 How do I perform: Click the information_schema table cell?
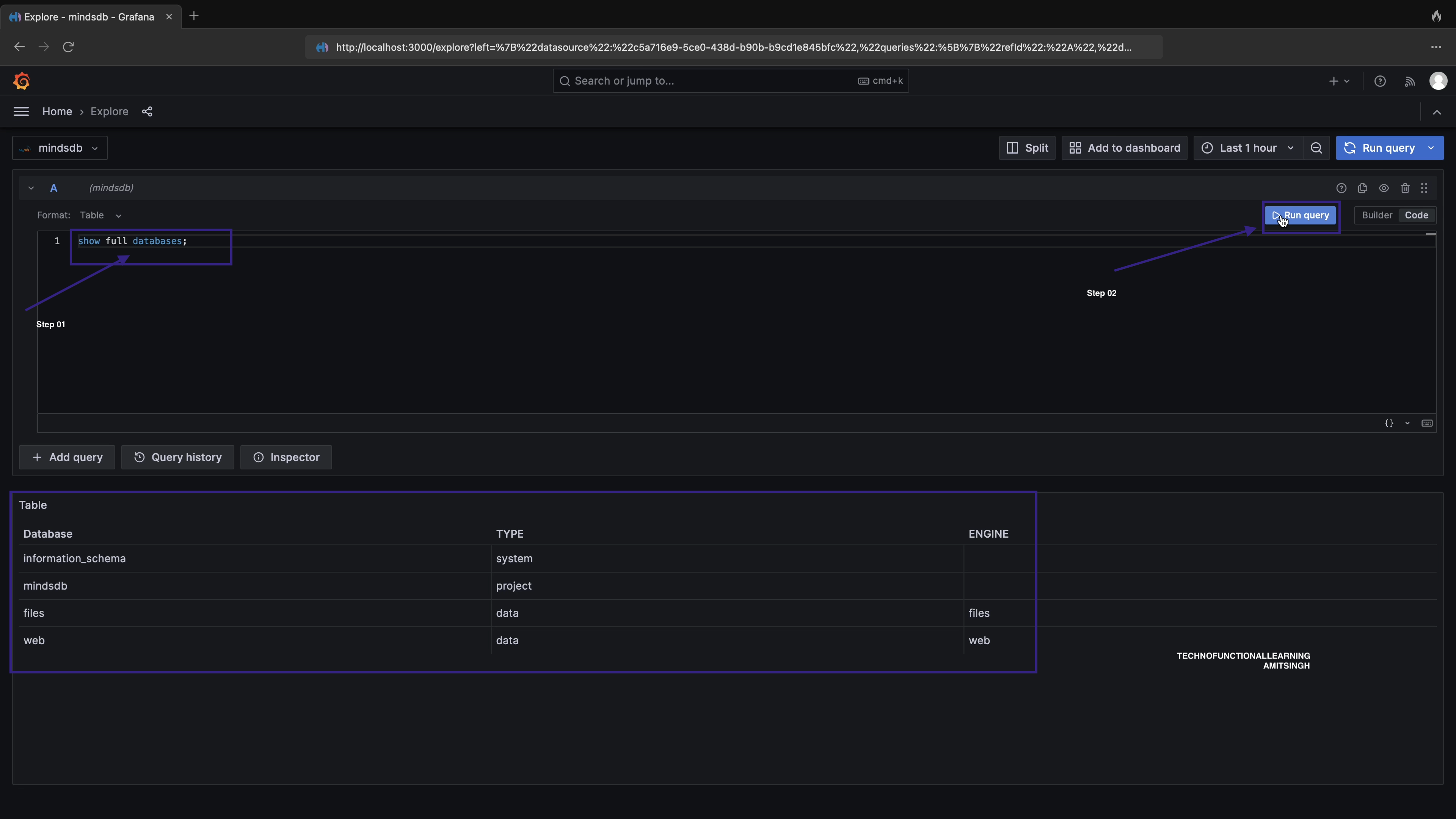tap(255, 559)
